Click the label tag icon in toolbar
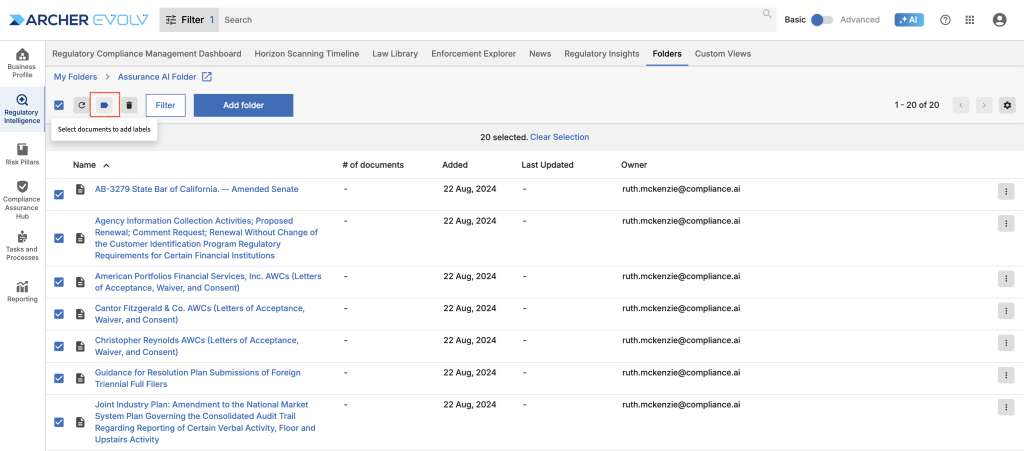Screen dimensions: 1024x451 (x=105, y=105)
